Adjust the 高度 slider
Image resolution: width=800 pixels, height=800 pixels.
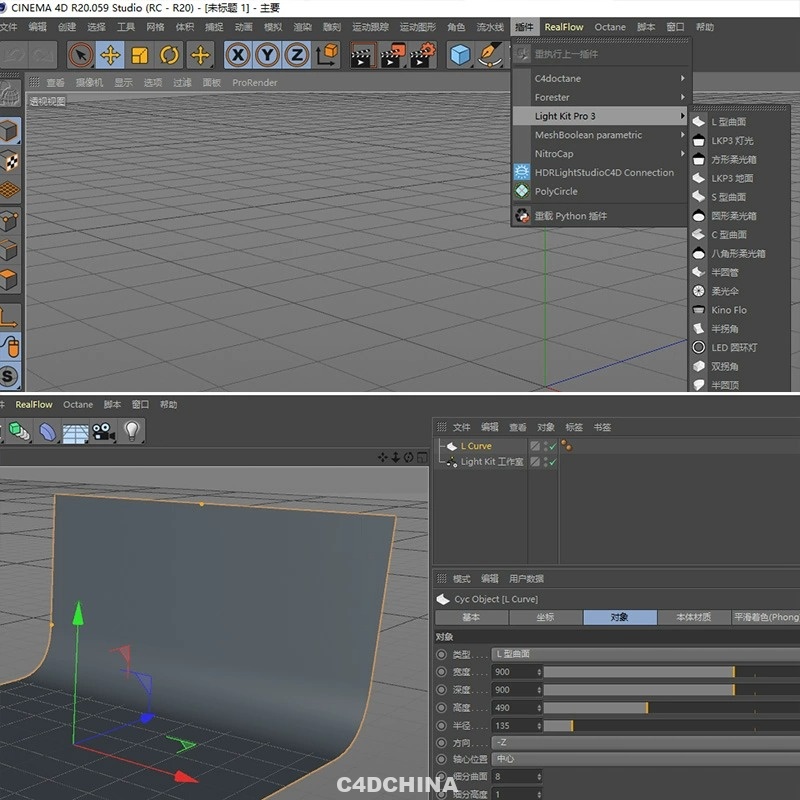pos(671,708)
